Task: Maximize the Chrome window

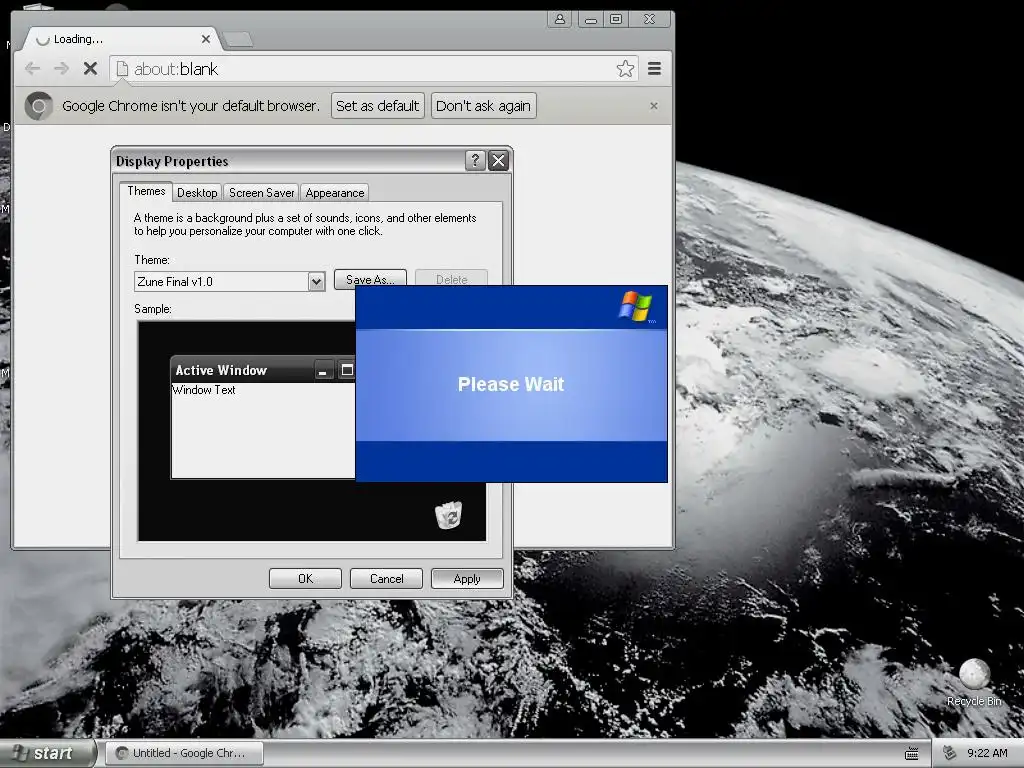Action: coord(616,20)
